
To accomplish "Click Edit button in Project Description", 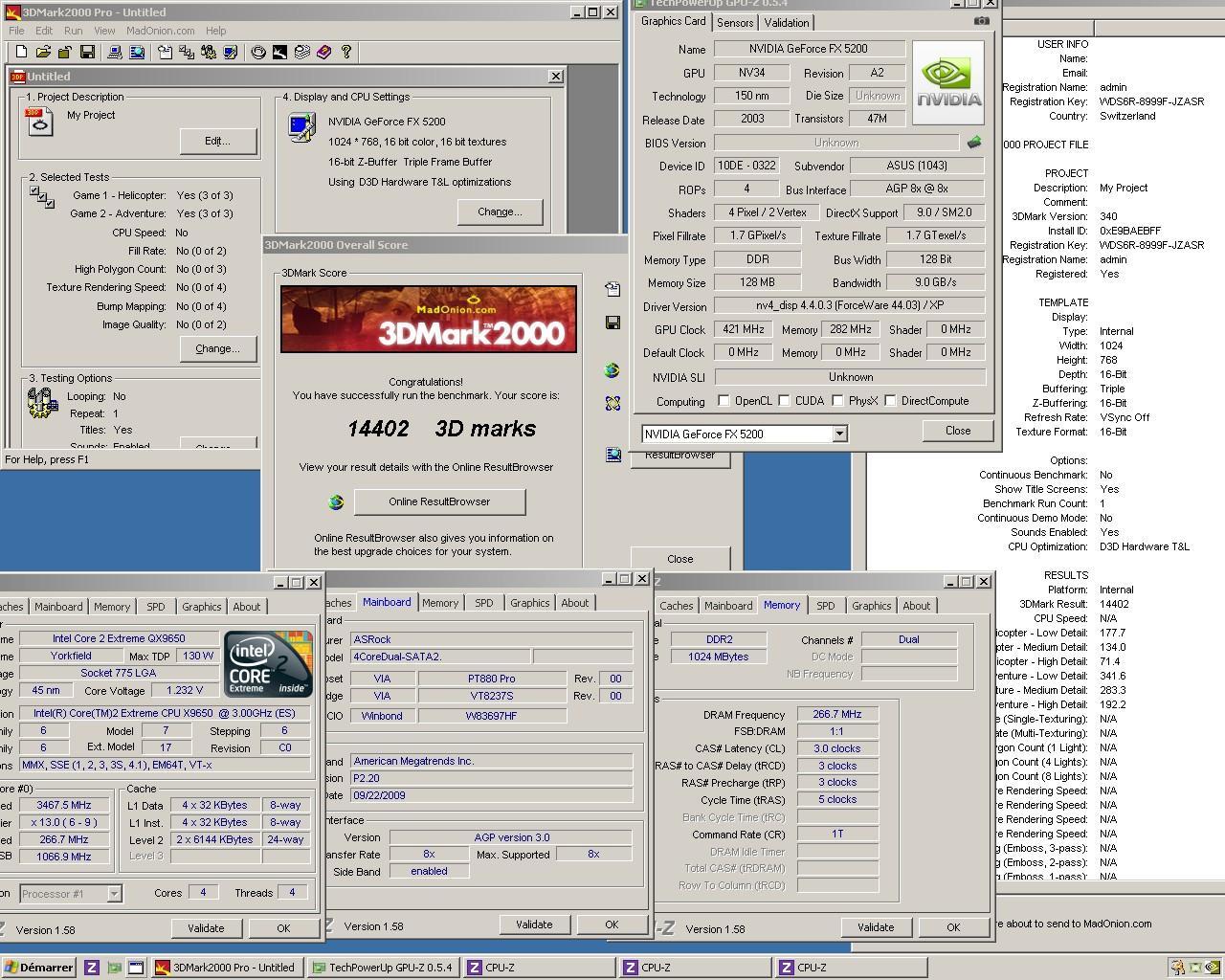I will pyautogui.click(x=218, y=141).
